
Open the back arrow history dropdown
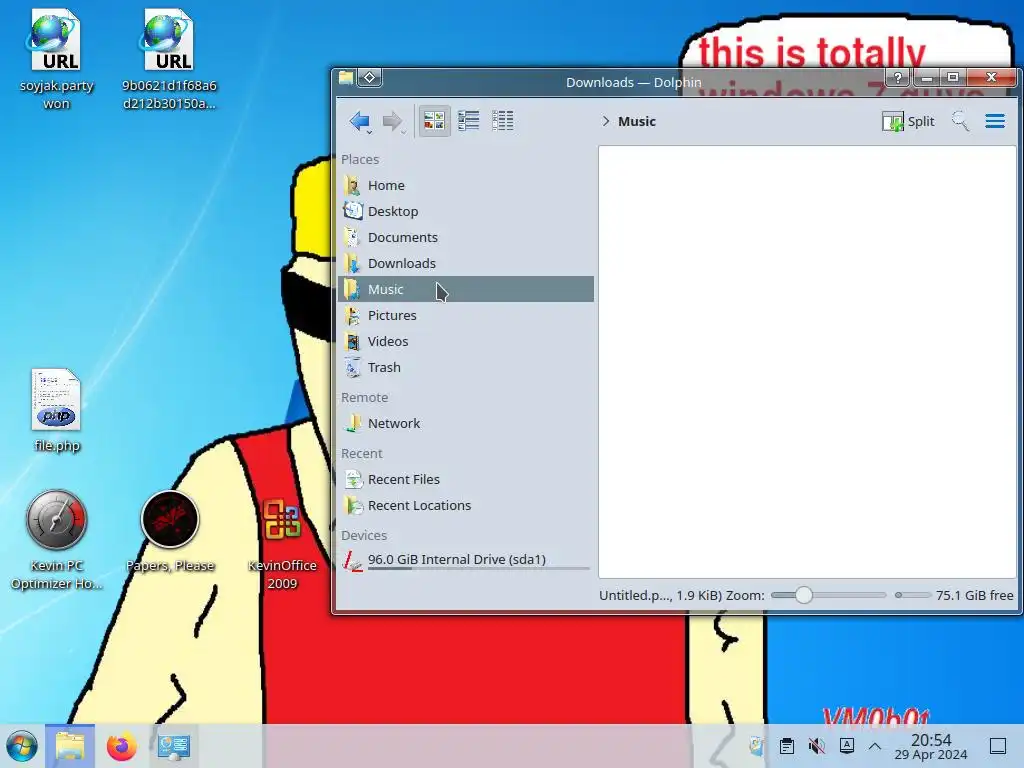click(x=370, y=133)
